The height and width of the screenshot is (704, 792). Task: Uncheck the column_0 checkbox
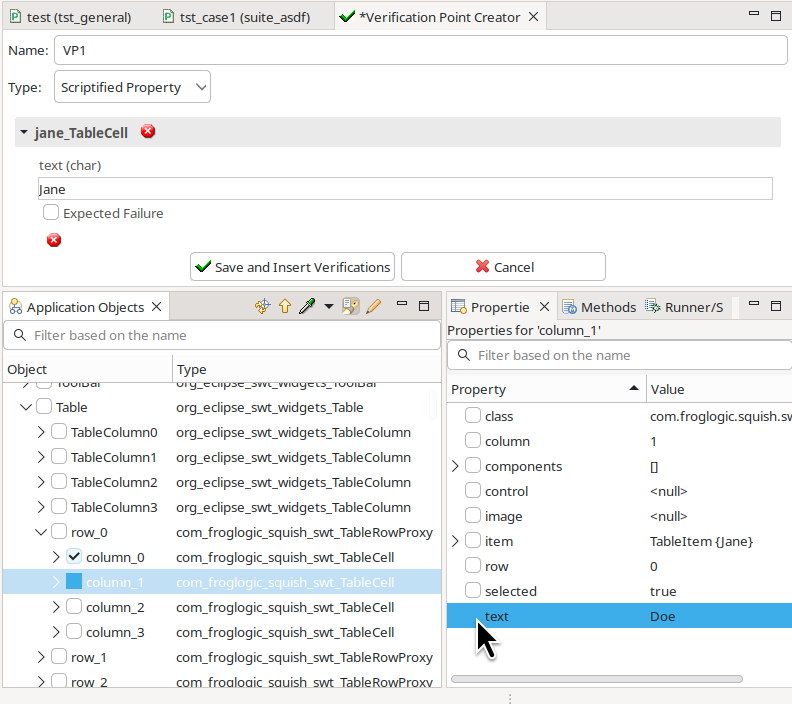point(74,557)
